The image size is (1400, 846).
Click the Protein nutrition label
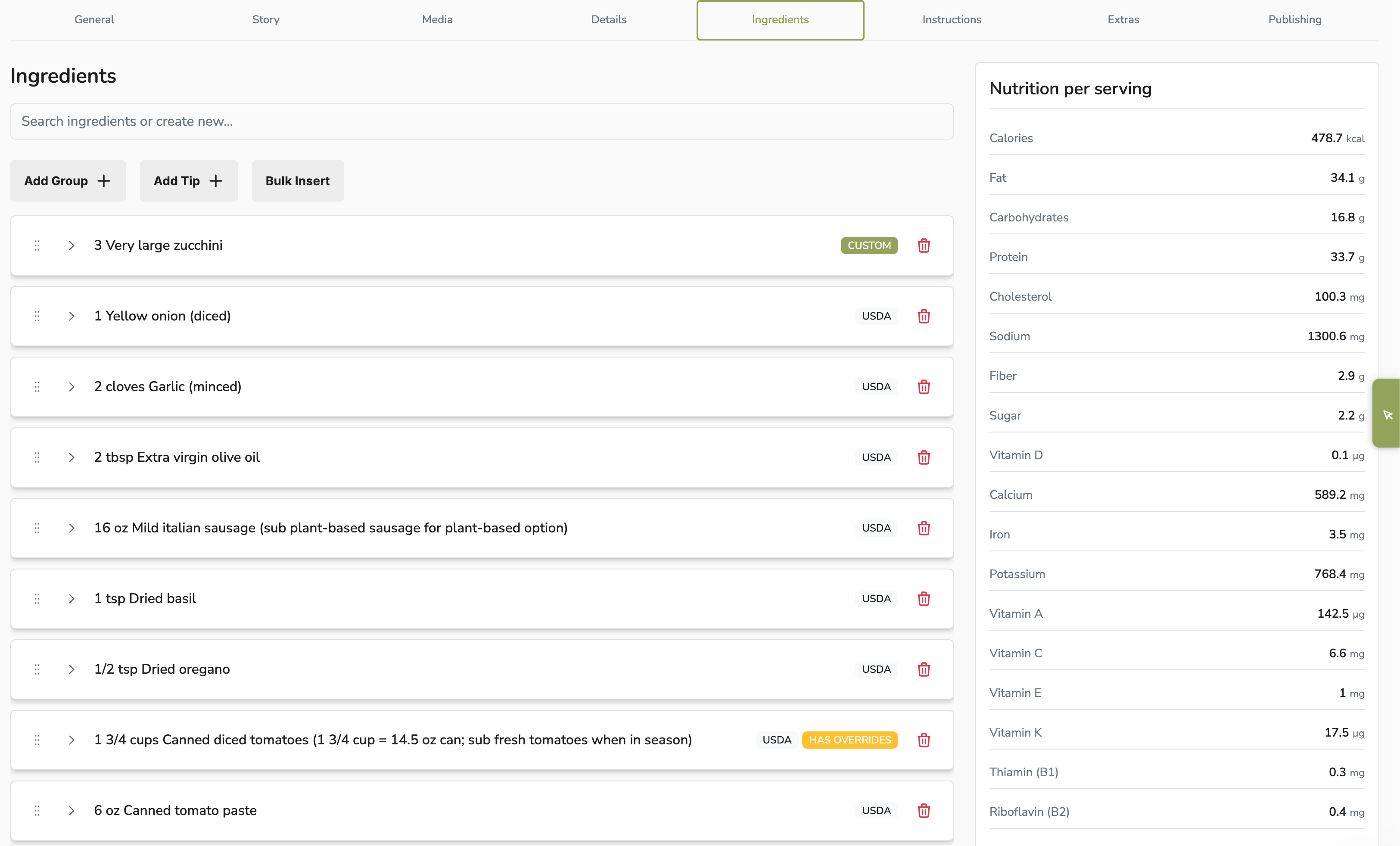[x=1008, y=257]
